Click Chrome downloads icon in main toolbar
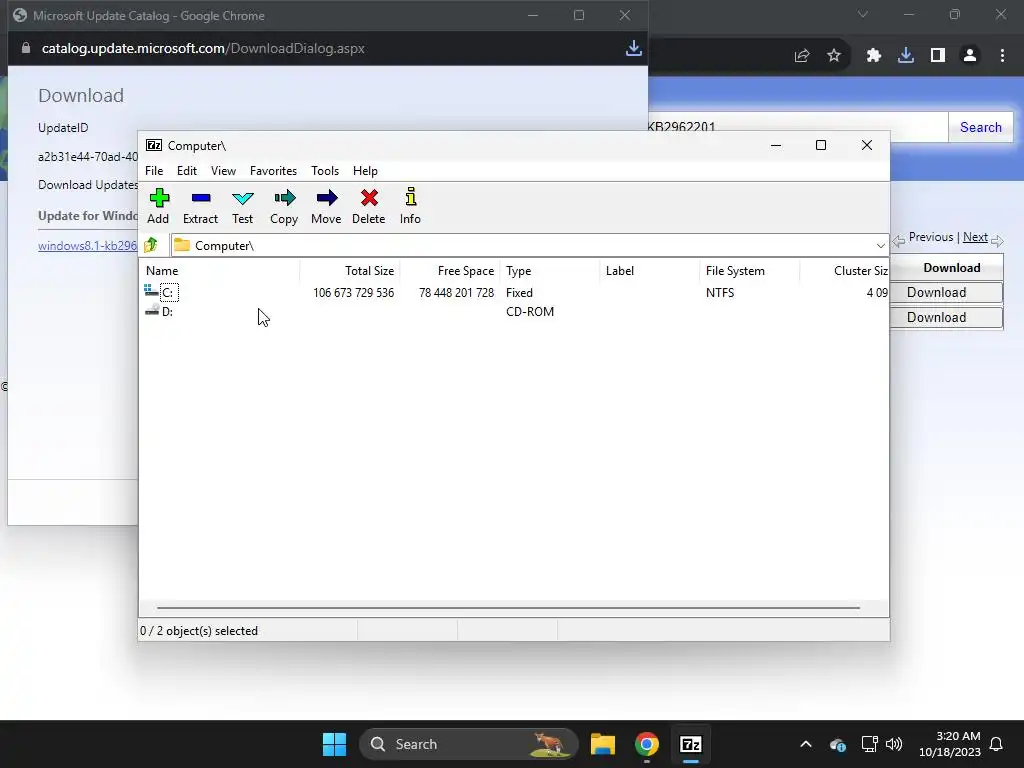1024x768 pixels. [x=906, y=56]
